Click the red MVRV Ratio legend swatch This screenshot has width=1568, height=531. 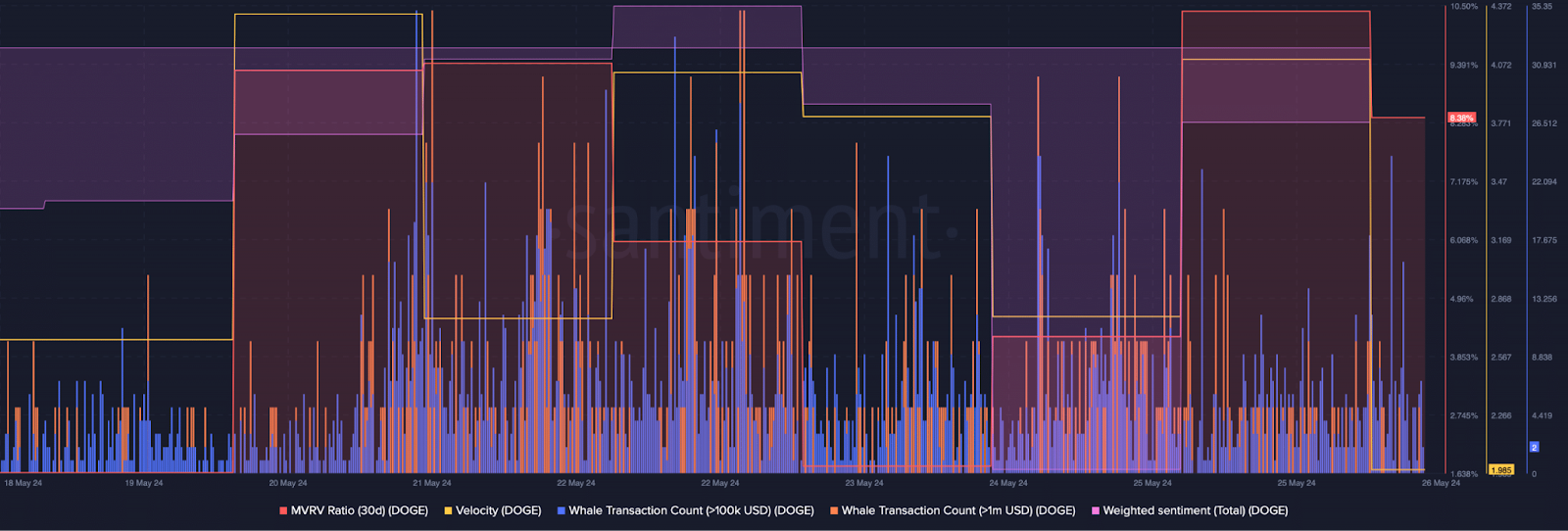point(283,510)
